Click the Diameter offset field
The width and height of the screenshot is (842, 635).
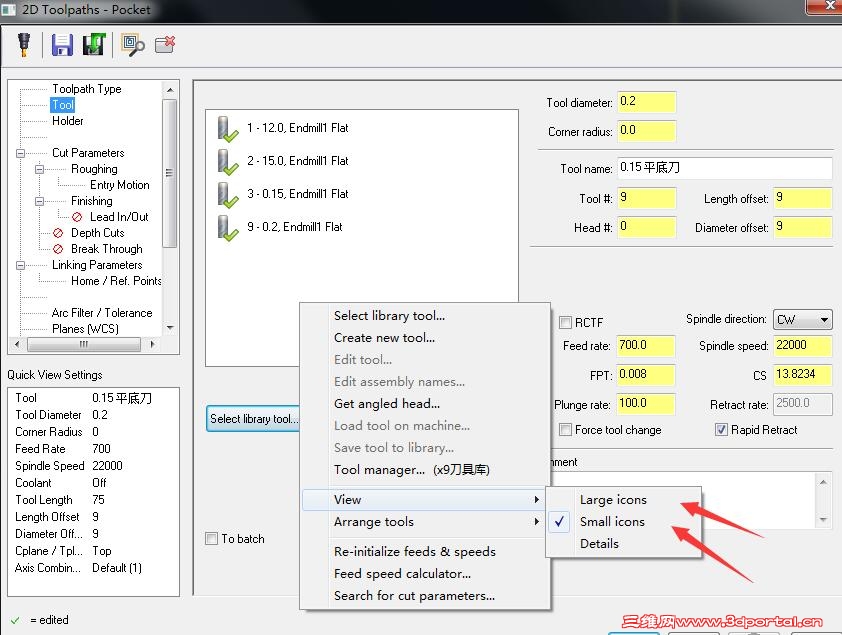pyautogui.click(x=803, y=227)
